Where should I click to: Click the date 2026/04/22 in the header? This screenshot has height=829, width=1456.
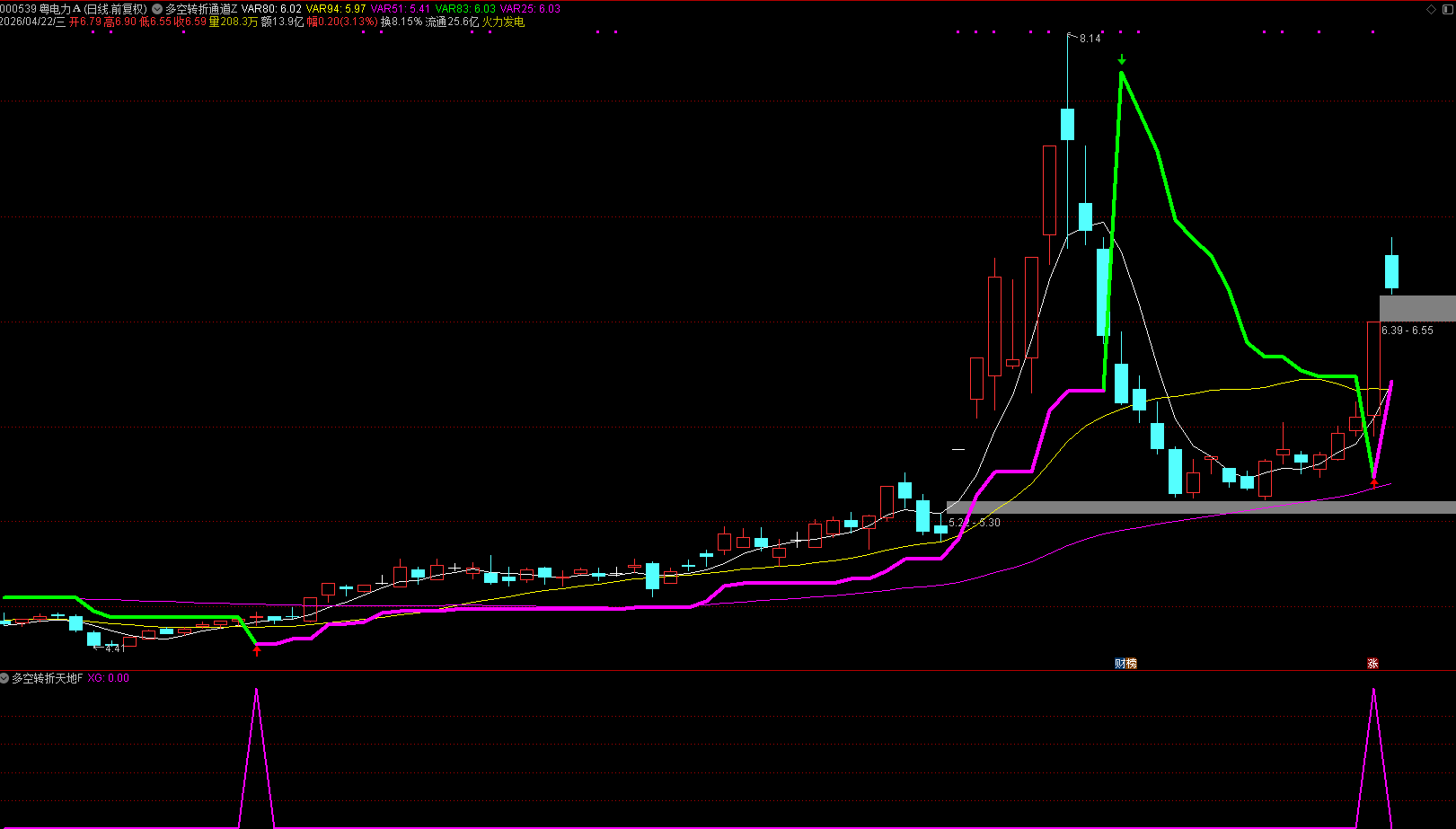click(x=27, y=22)
